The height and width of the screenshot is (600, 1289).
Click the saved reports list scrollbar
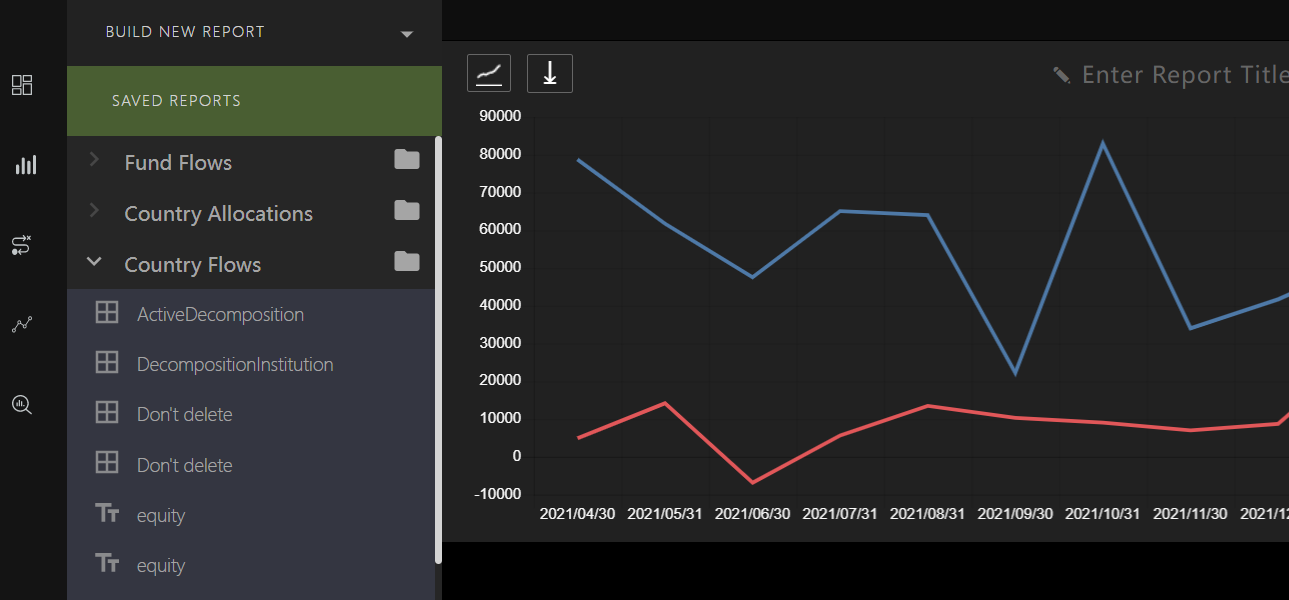coord(438,350)
